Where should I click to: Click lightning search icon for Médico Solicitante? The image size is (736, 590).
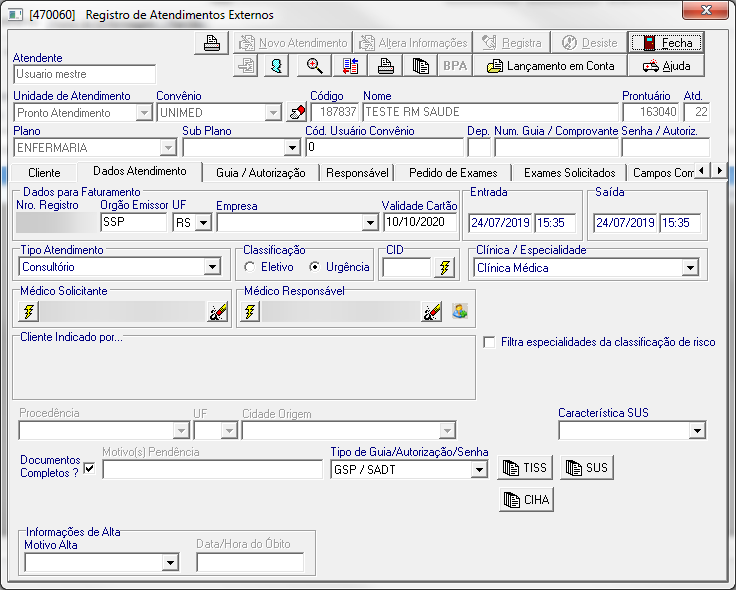tap(29, 312)
